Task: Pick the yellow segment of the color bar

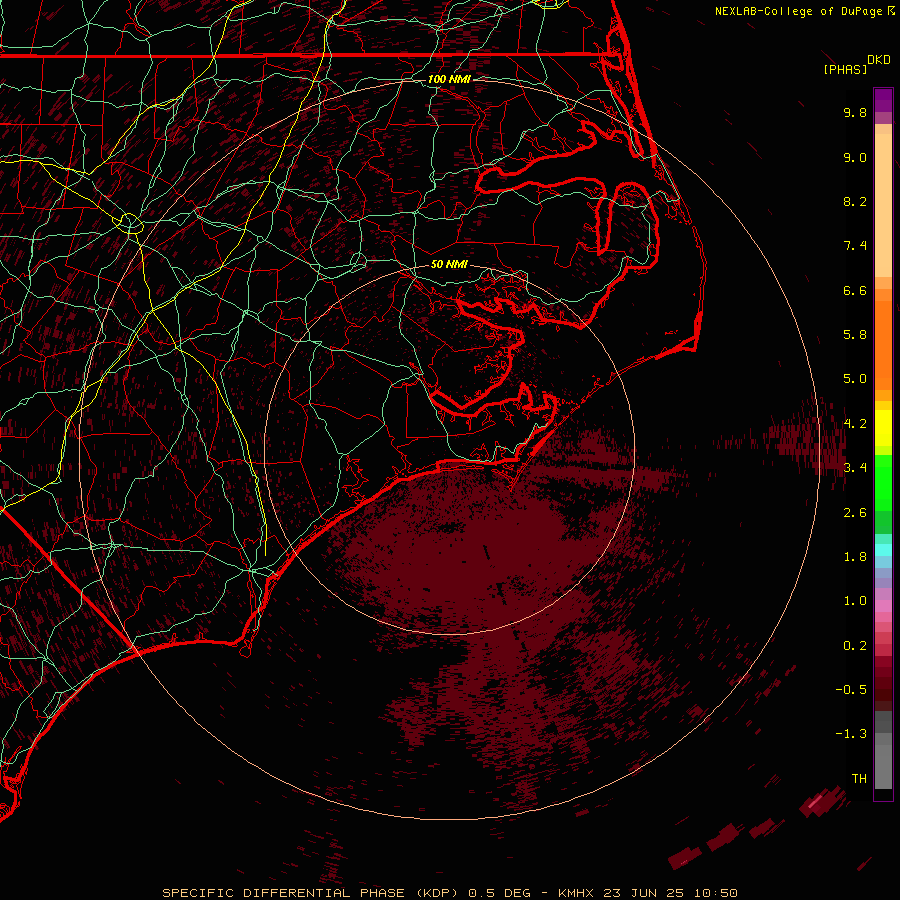Action: [x=883, y=428]
